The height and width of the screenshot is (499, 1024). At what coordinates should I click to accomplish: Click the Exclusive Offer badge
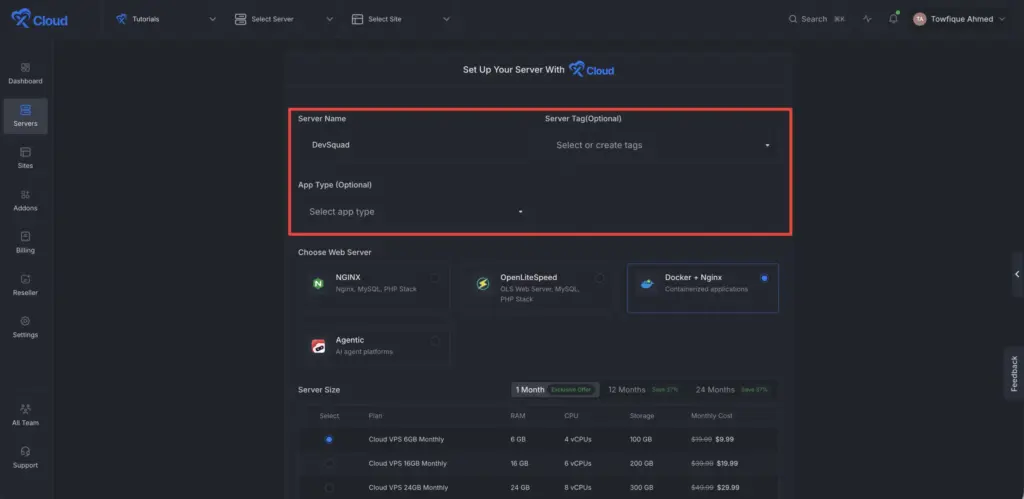click(571, 389)
